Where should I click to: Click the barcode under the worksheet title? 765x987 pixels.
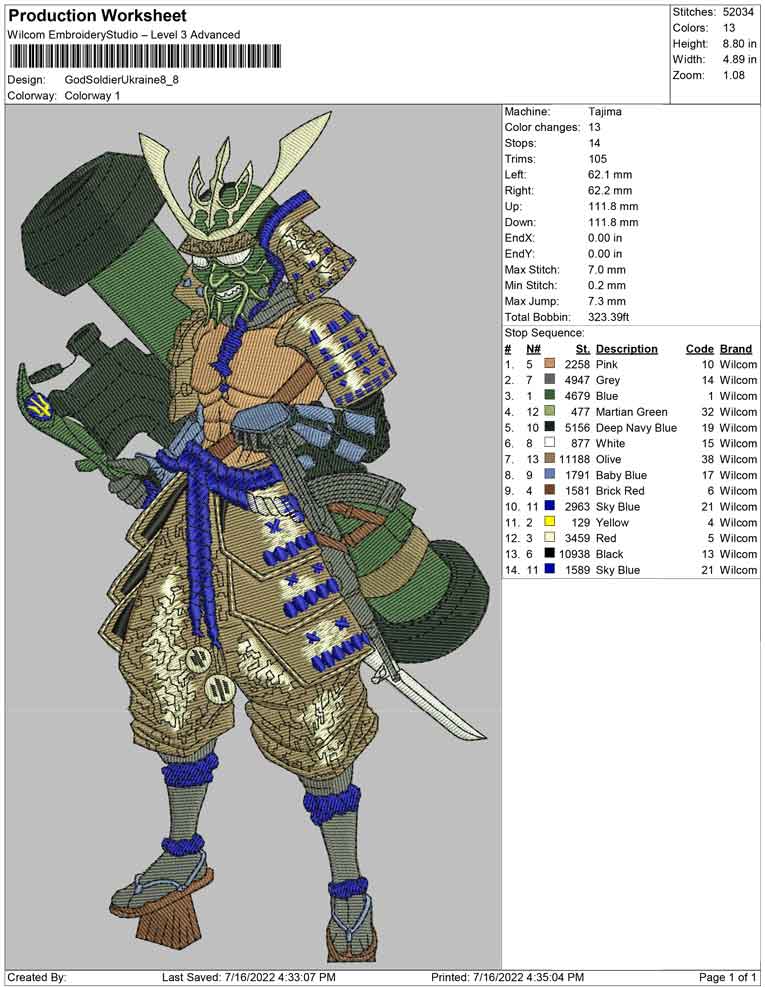tap(145, 57)
